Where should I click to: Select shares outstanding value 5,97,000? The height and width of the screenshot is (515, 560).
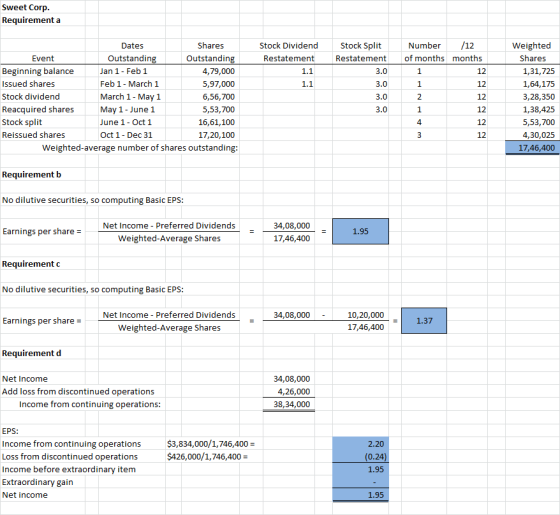[x=219, y=84]
